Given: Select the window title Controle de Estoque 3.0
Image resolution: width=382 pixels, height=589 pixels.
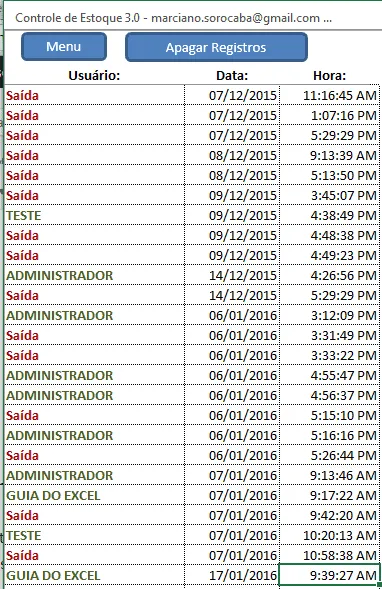Looking at the screenshot, I should tap(77, 18).
